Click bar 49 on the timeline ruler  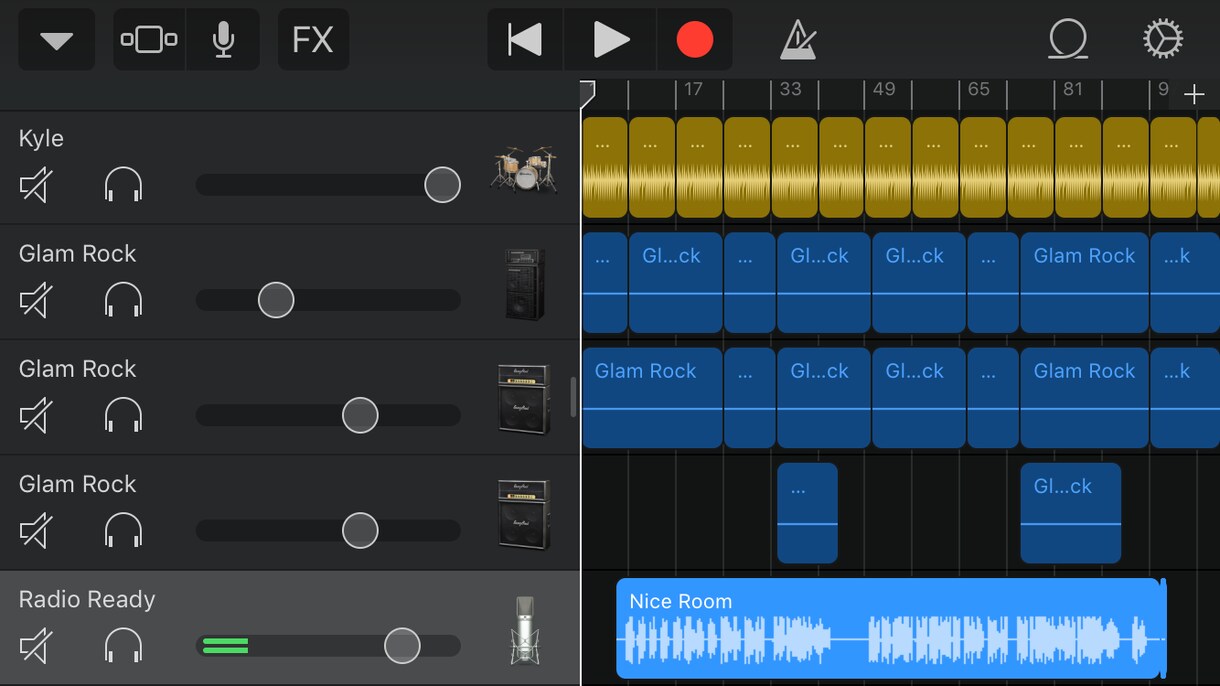[884, 90]
